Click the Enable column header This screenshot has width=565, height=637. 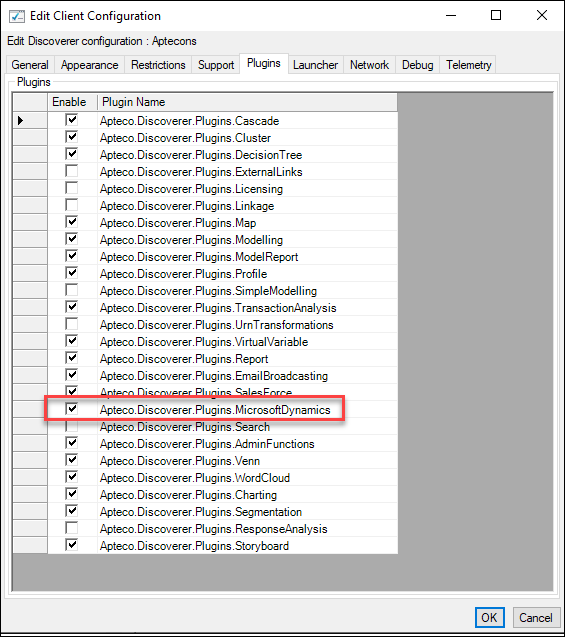(72, 102)
